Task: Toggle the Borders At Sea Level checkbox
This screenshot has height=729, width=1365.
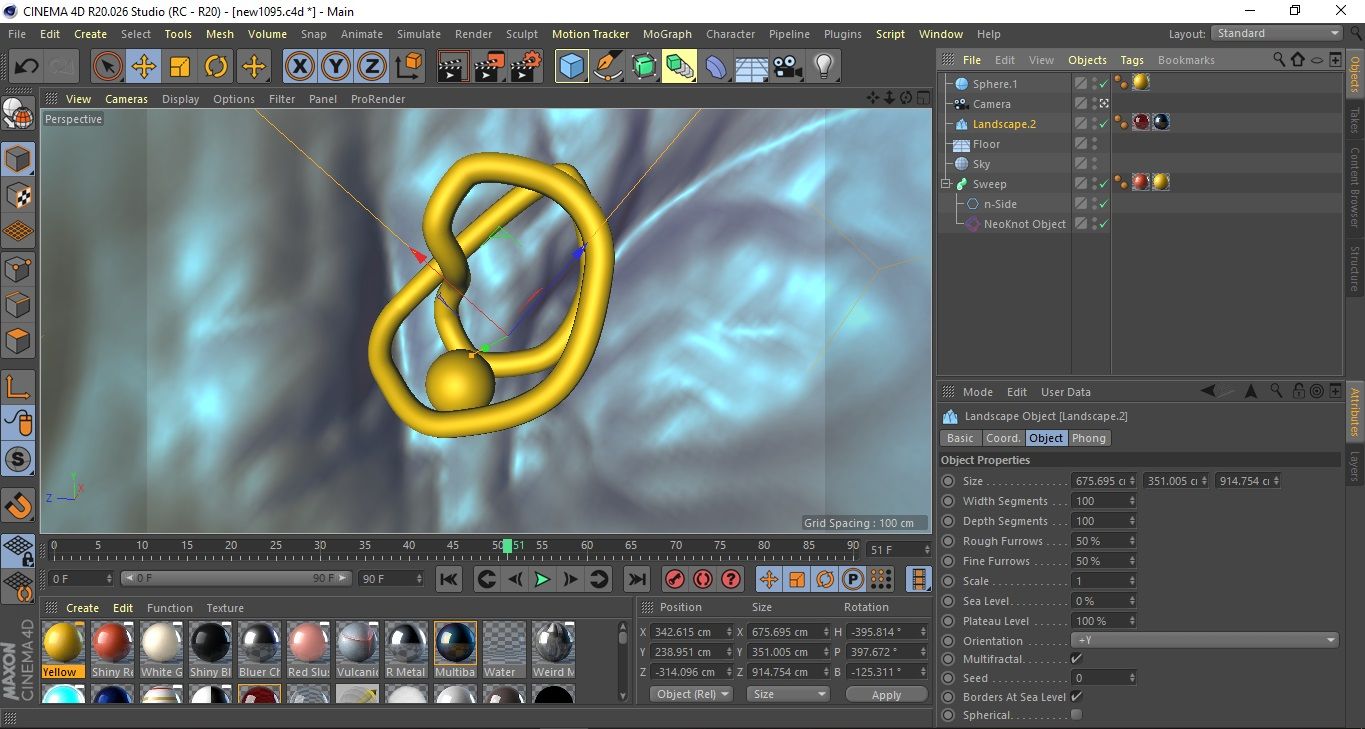Action: [1076, 696]
